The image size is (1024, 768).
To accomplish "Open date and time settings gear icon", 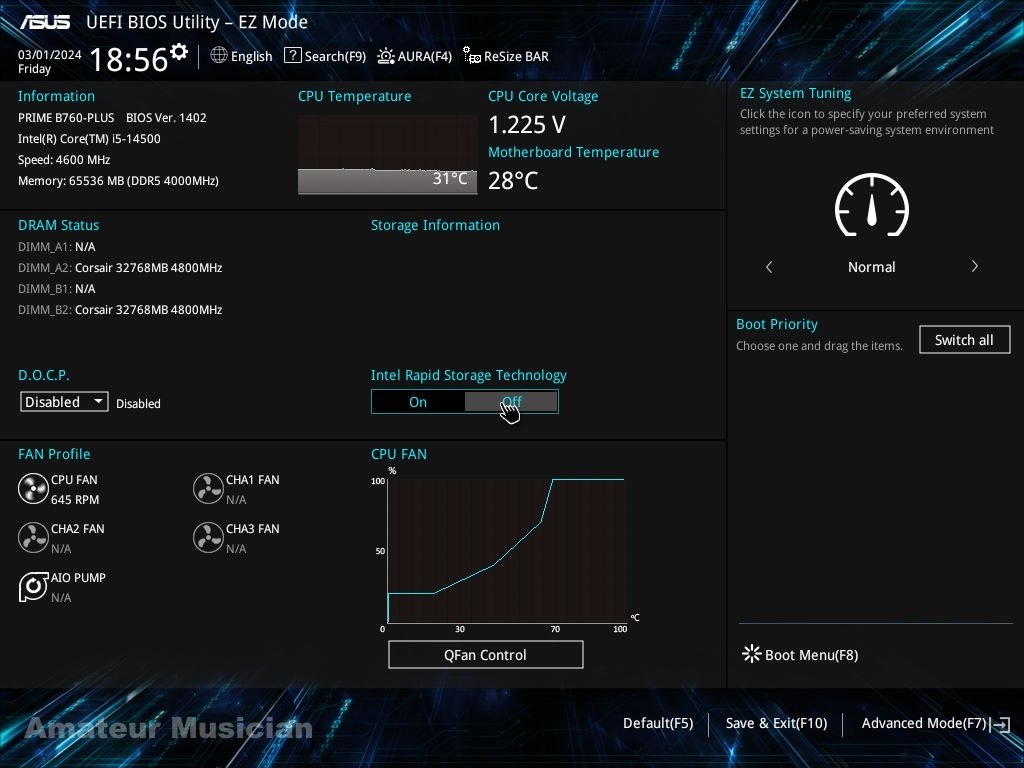I will coord(179,52).
